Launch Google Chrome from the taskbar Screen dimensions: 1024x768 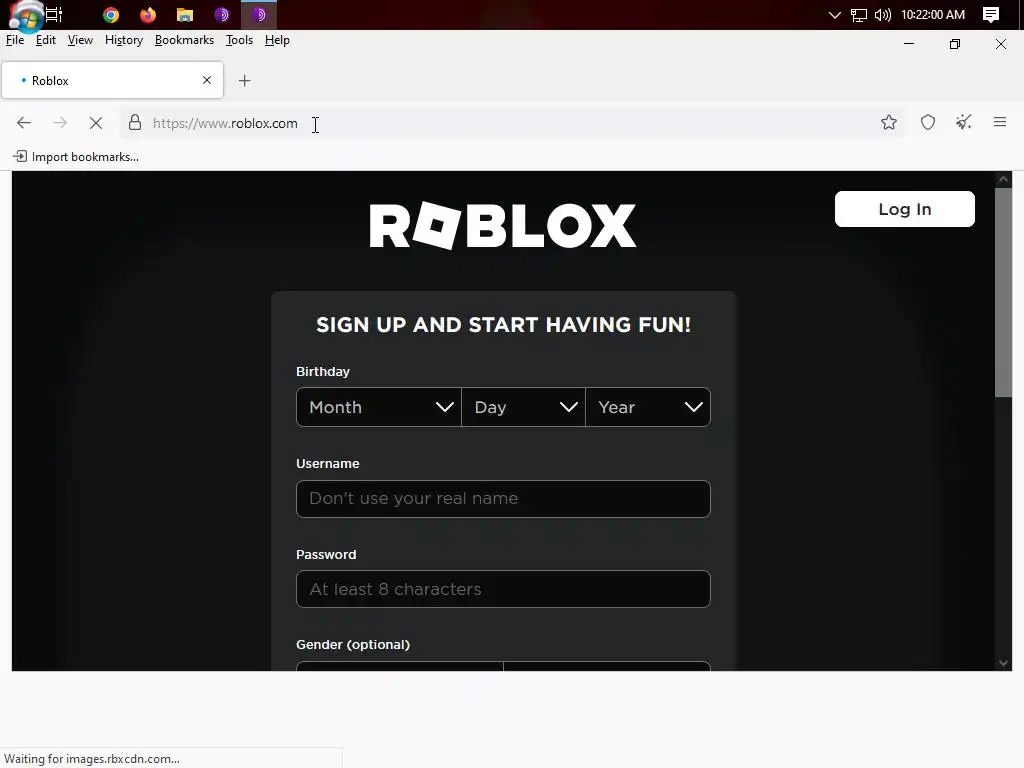pyautogui.click(x=111, y=14)
